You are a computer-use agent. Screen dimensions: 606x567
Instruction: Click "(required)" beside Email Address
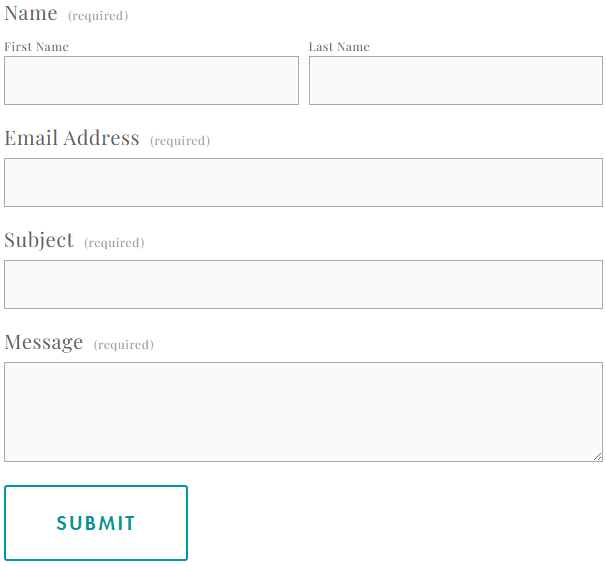(180, 141)
